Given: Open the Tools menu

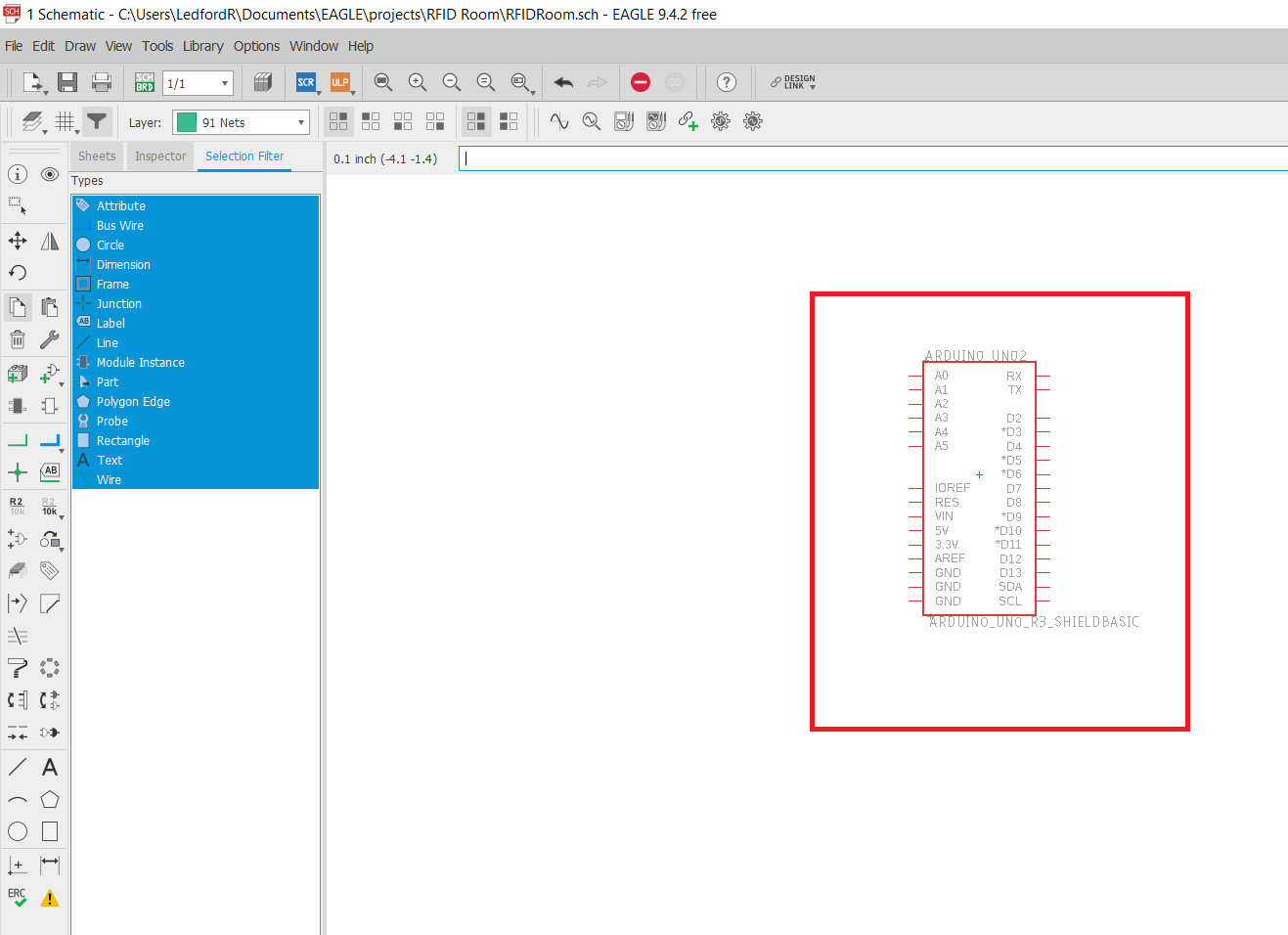Looking at the screenshot, I should coord(157,46).
